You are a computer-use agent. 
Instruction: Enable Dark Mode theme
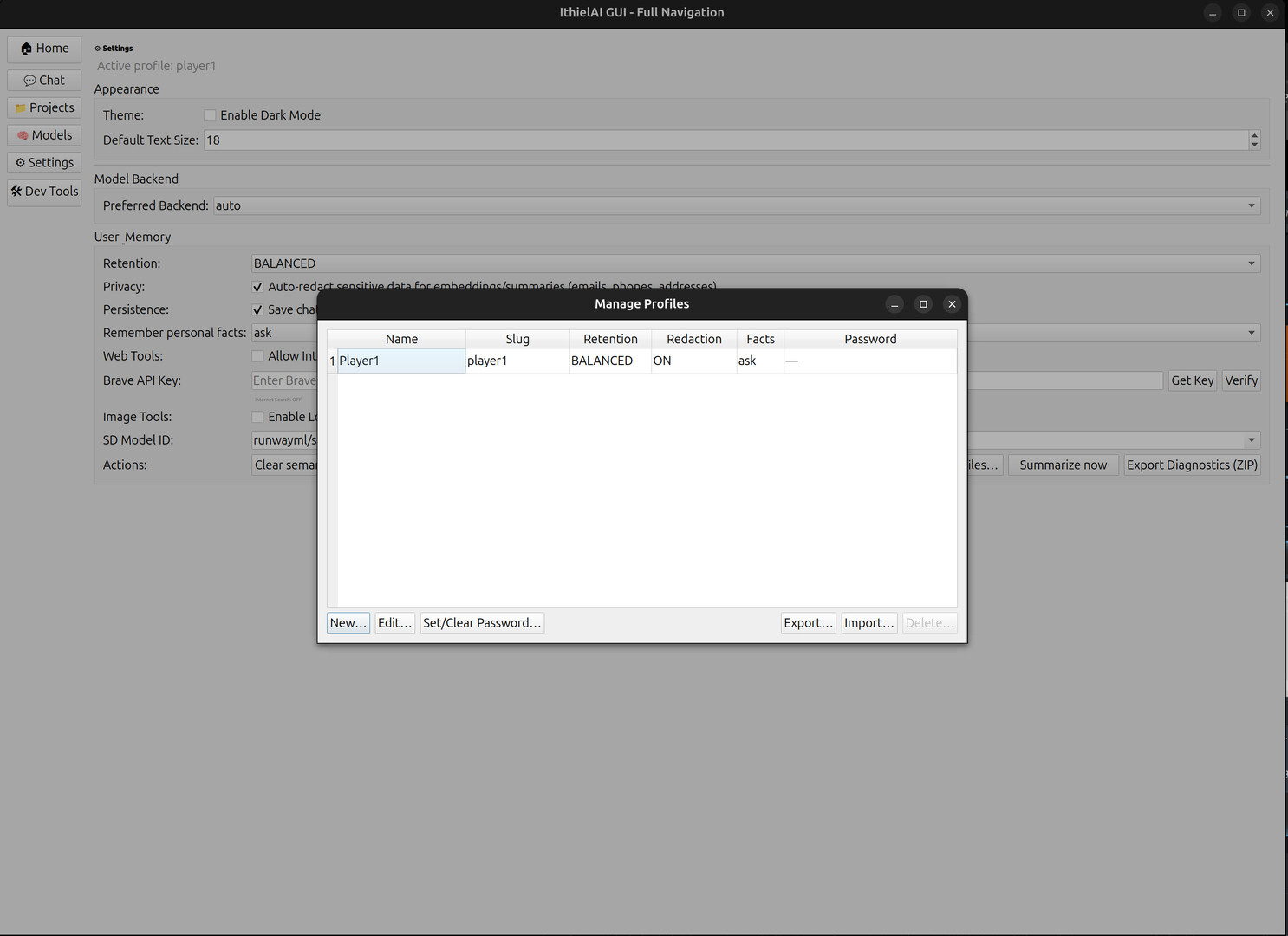point(210,114)
